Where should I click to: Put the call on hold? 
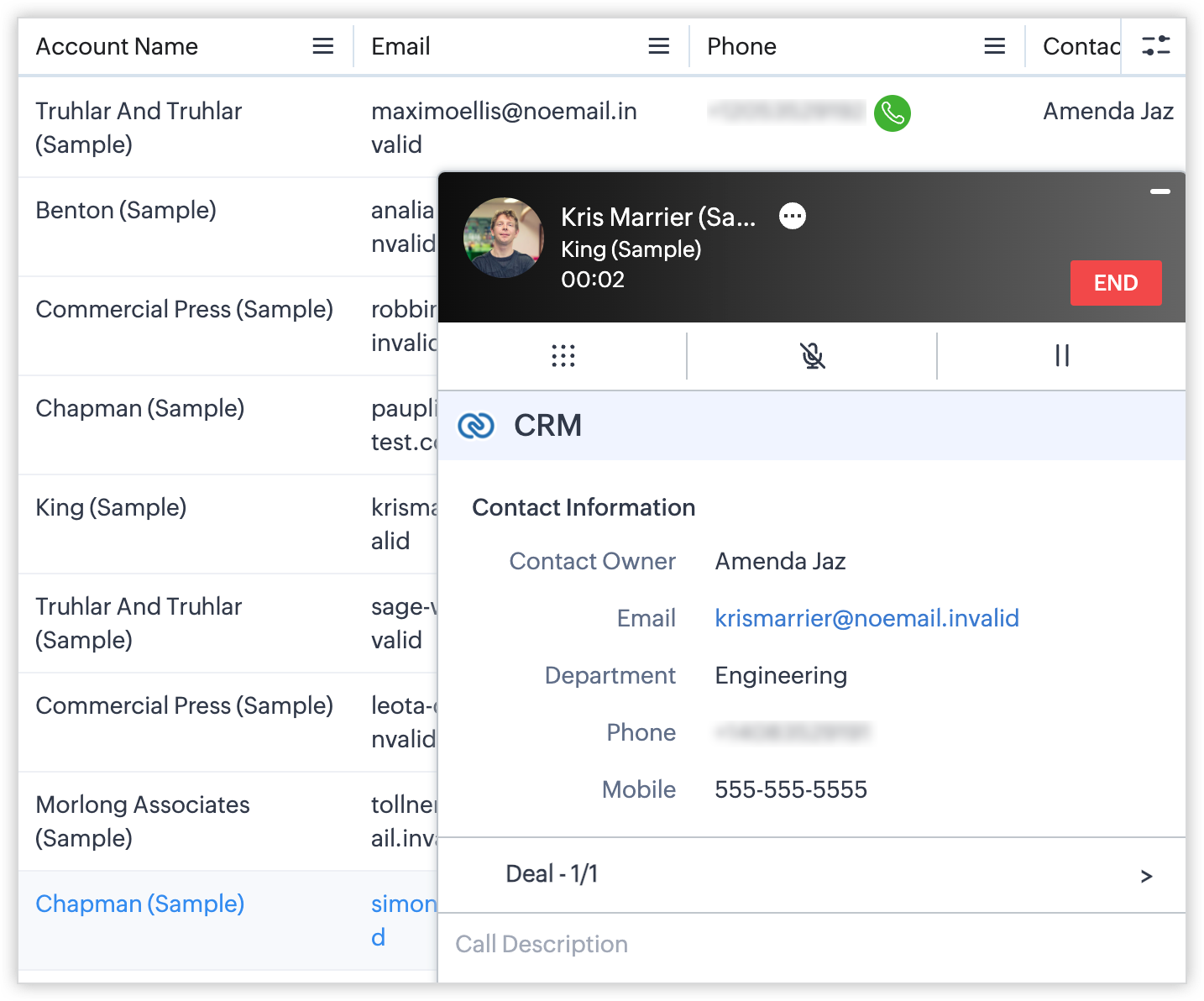[x=1062, y=356]
